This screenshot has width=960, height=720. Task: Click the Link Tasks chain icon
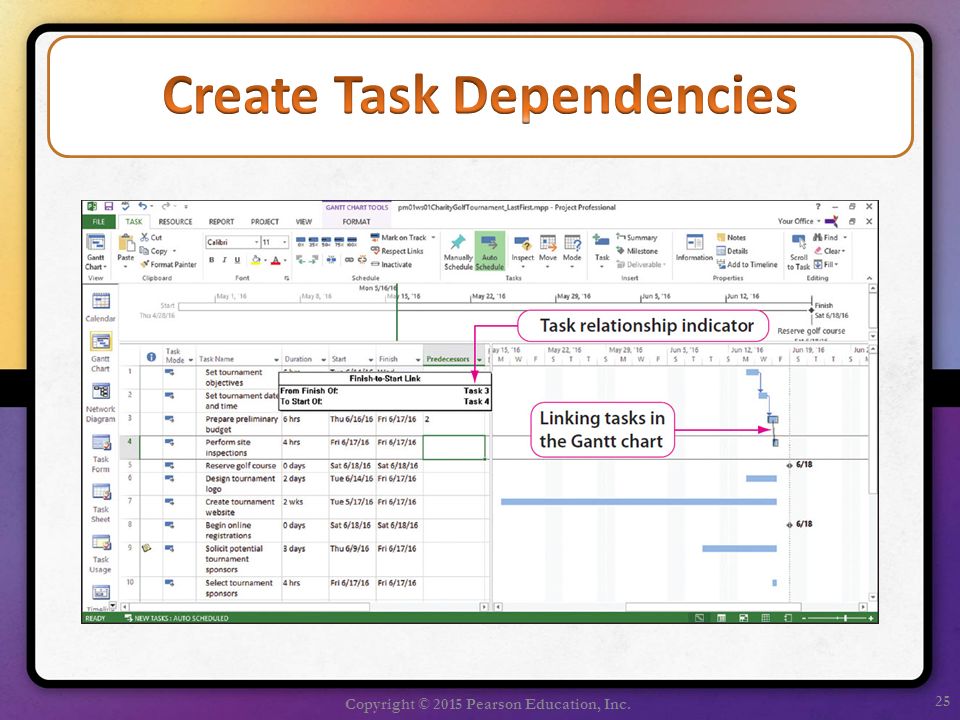point(349,260)
